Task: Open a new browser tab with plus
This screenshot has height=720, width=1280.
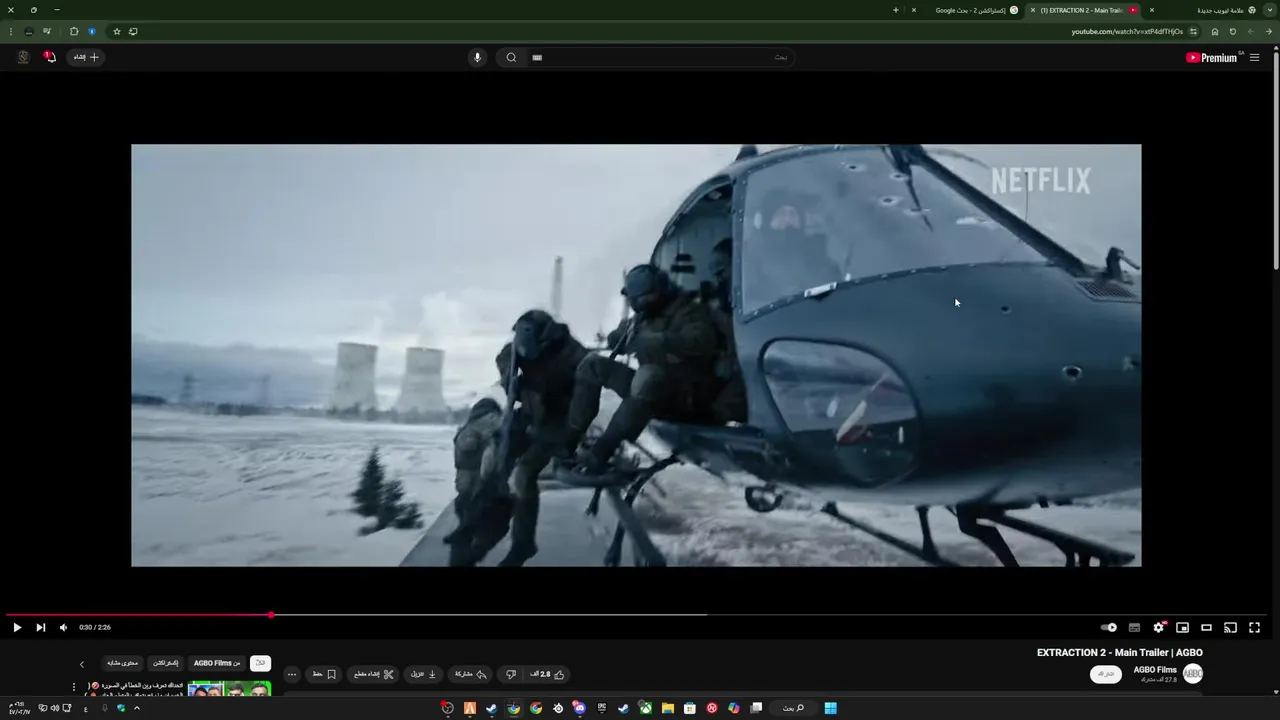Action: (x=896, y=10)
